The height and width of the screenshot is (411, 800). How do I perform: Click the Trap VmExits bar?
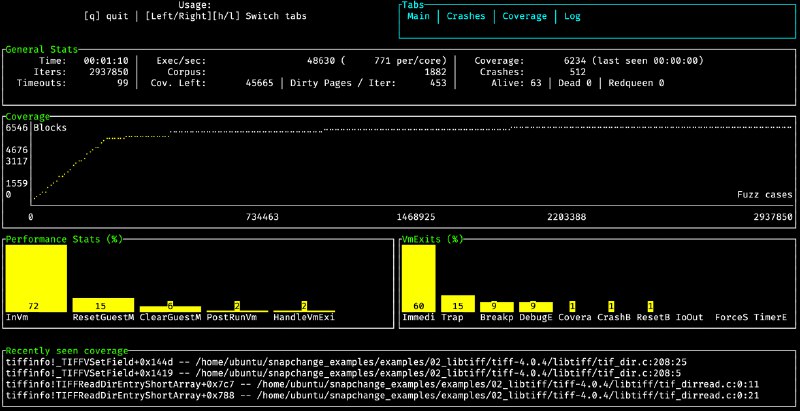click(x=458, y=303)
